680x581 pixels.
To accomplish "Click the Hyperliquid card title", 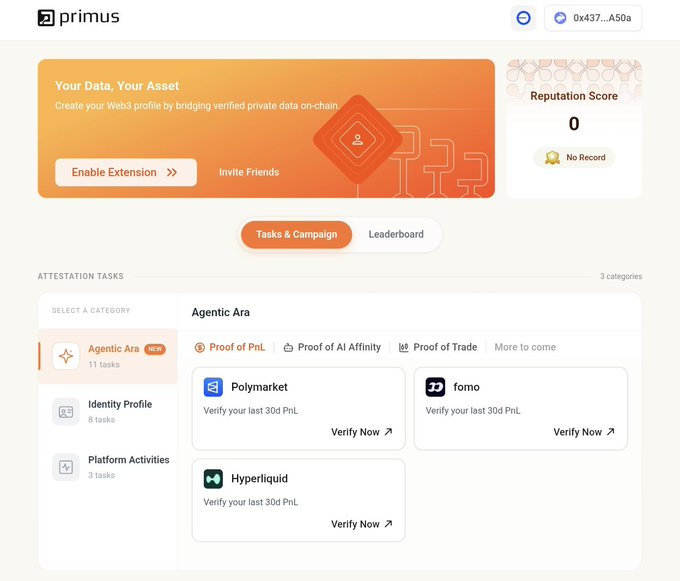I will [259, 479].
